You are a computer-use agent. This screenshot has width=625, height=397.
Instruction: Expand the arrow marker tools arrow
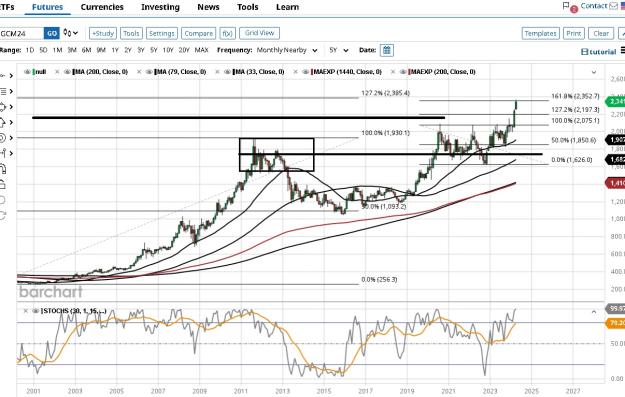point(11,122)
